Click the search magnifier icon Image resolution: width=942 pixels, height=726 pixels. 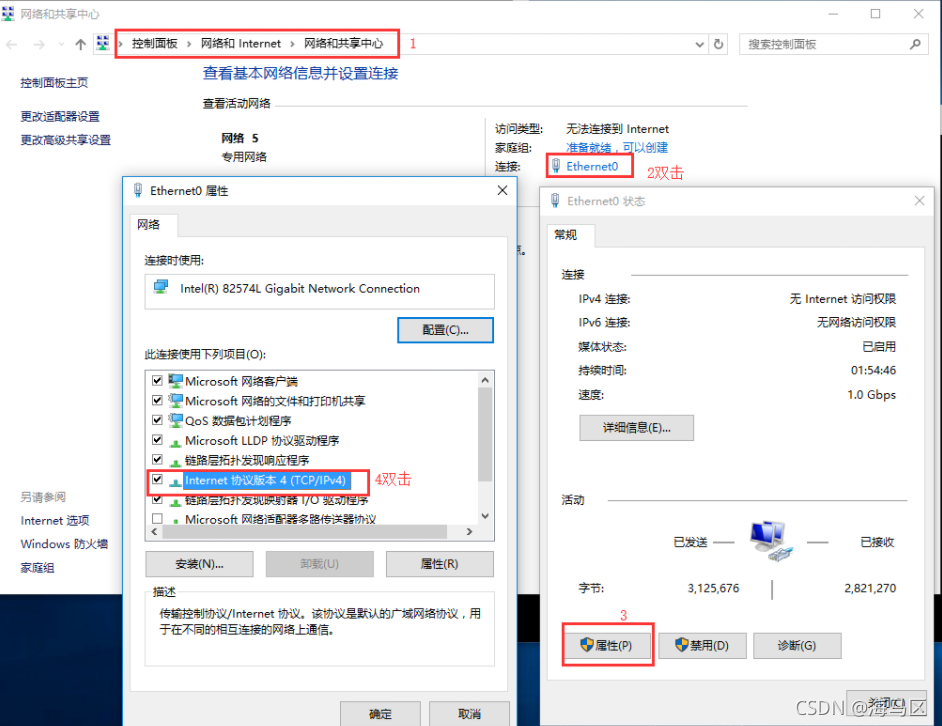915,44
